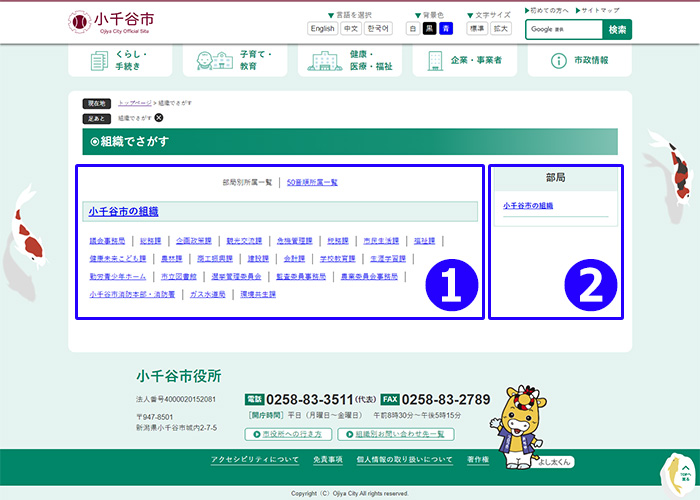This screenshot has height=500, width=700.
Task: Open 小千谷市の組織 heading link
Action: 123,212
